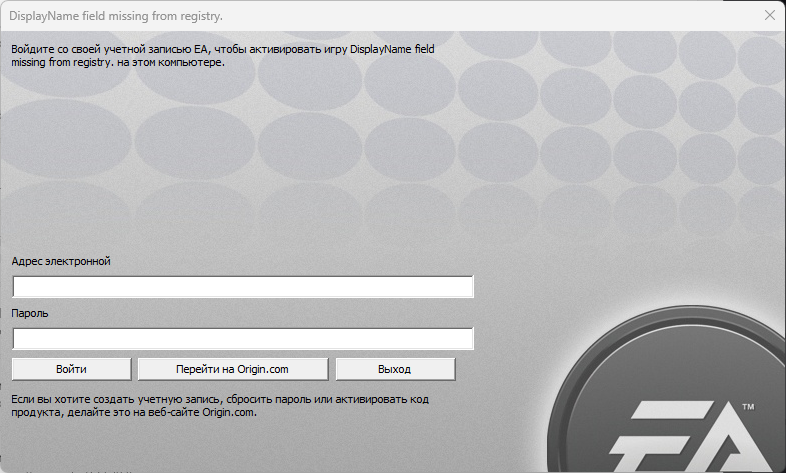The height and width of the screenshot is (473, 786).
Task: Click the sign-in instruction text mentioning EA
Action: (223, 56)
